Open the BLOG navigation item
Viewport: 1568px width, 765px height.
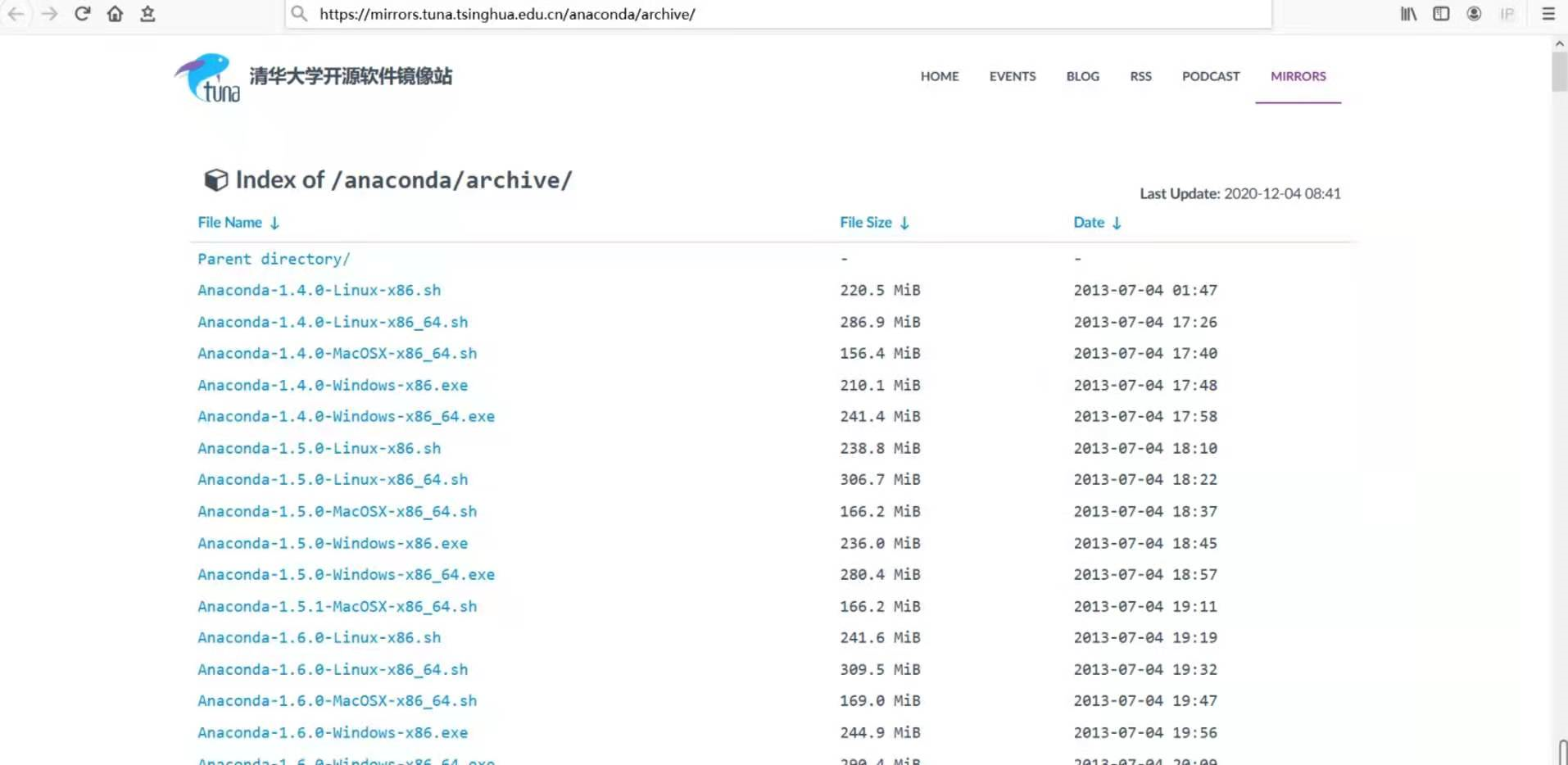1083,76
